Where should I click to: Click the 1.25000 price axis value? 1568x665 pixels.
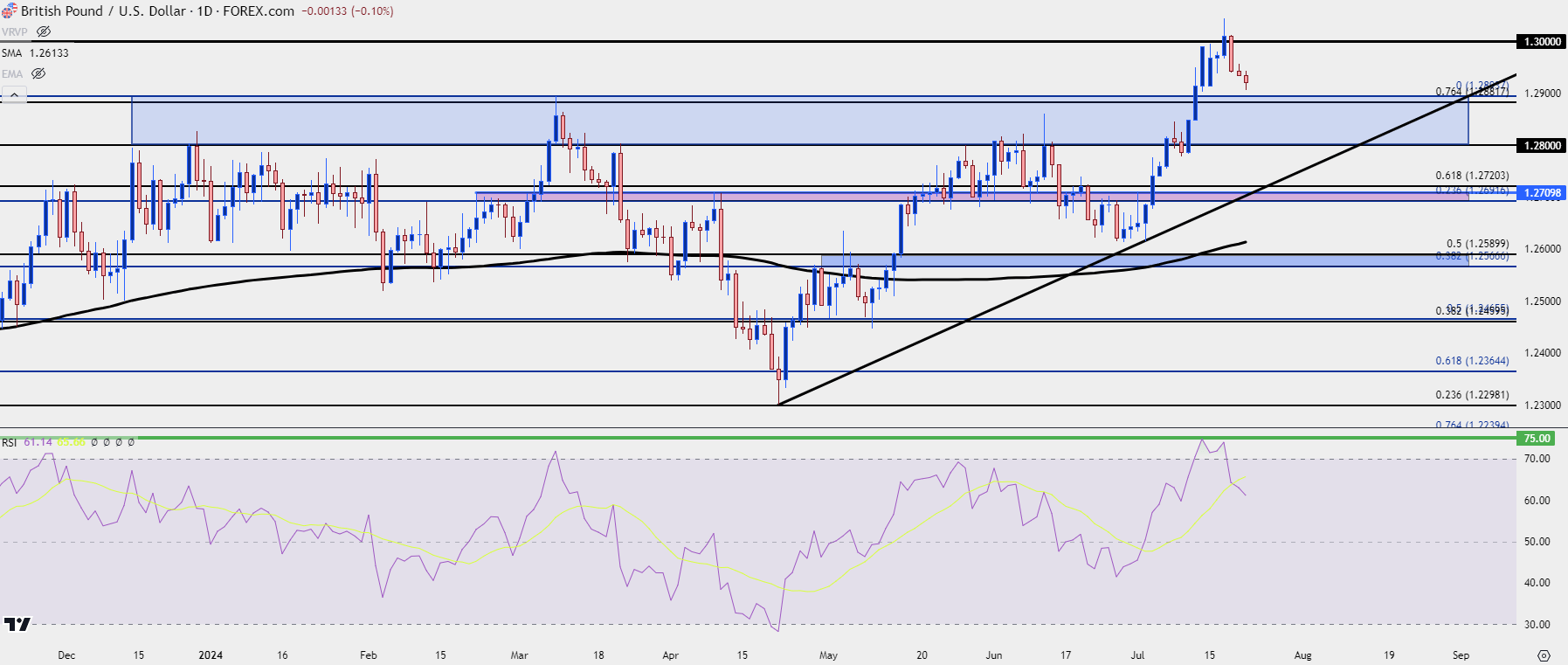click(x=1543, y=301)
